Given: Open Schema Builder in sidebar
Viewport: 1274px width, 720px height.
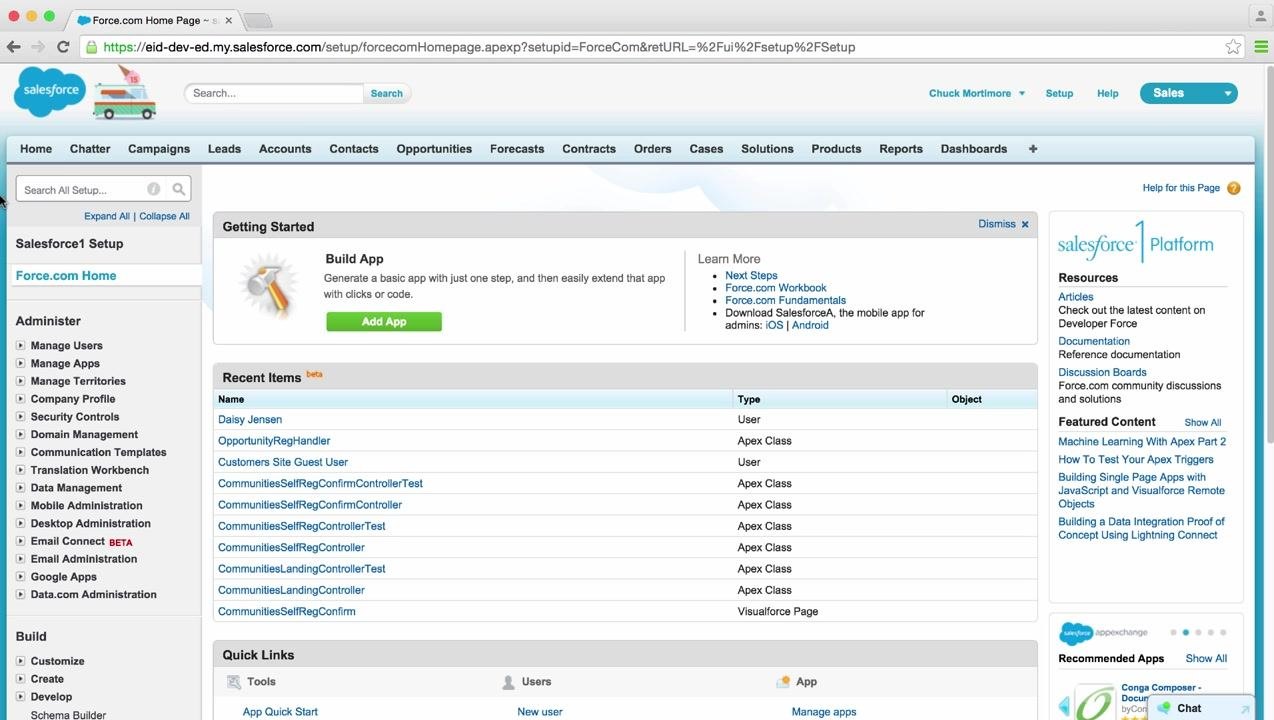Looking at the screenshot, I should [68, 714].
